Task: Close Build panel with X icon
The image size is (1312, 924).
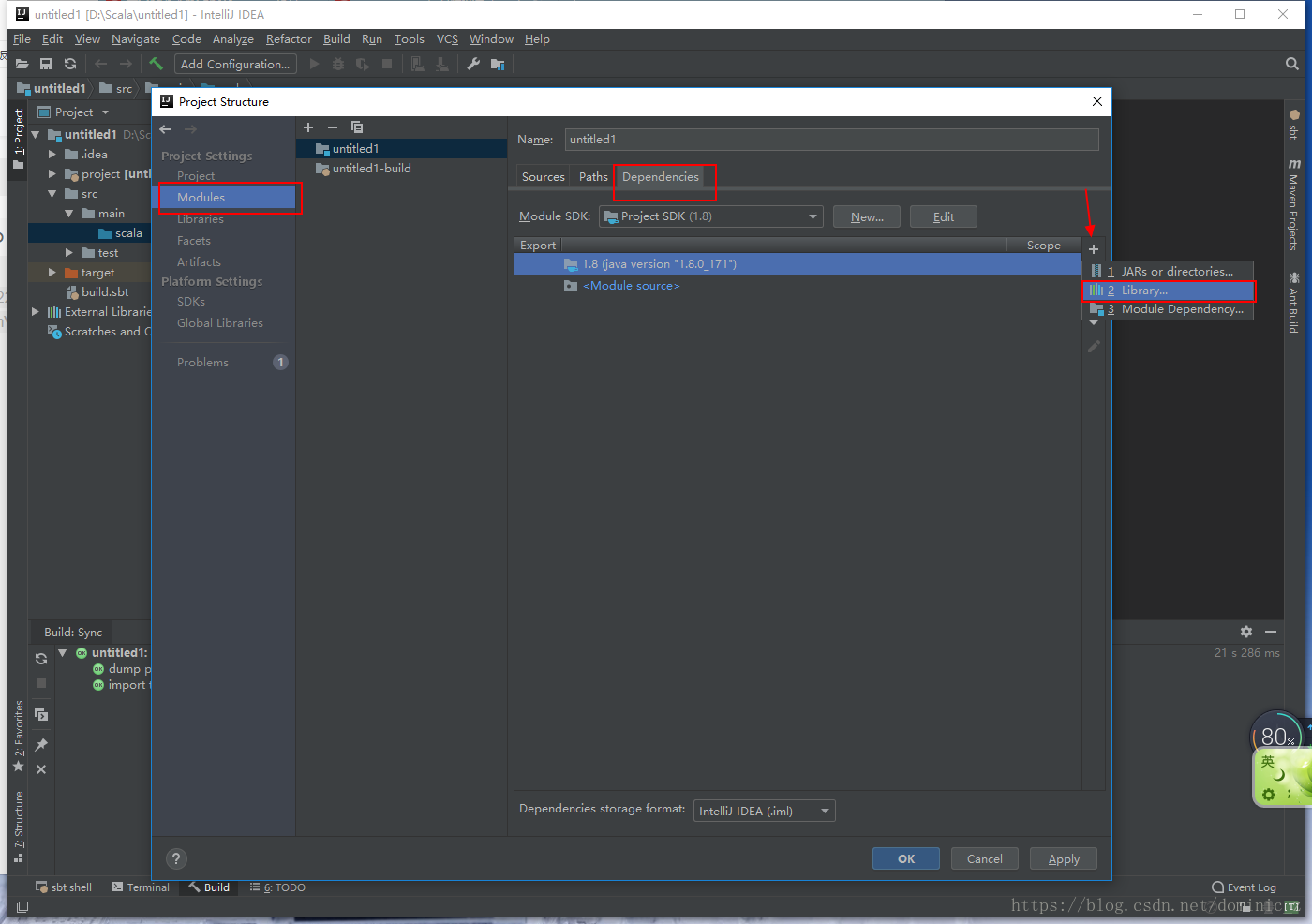Action: point(41,769)
